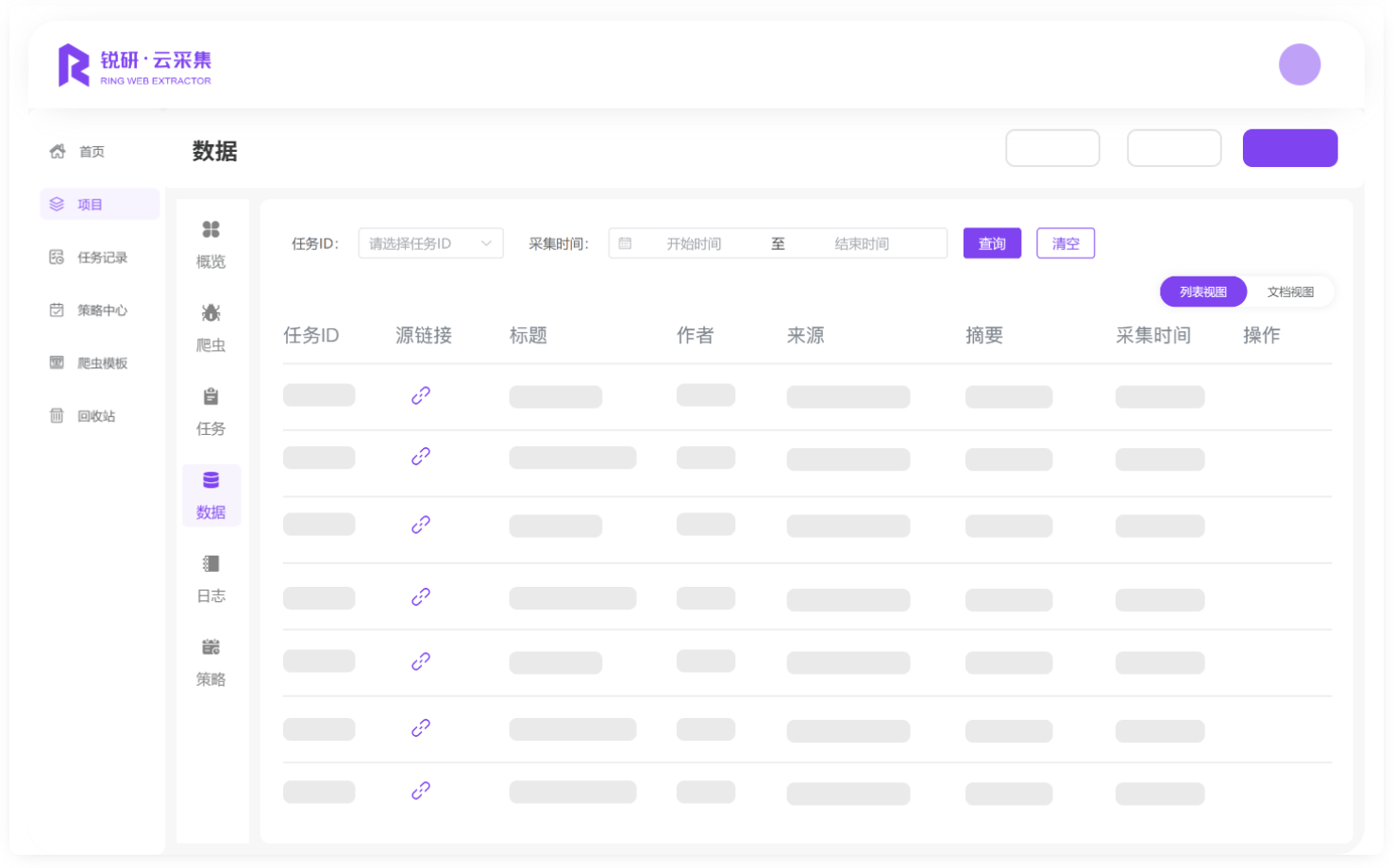Click the dropdown arrow in 请选择任务ID
The height and width of the screenshot is (868, 1393).
[x=487, y=243]
